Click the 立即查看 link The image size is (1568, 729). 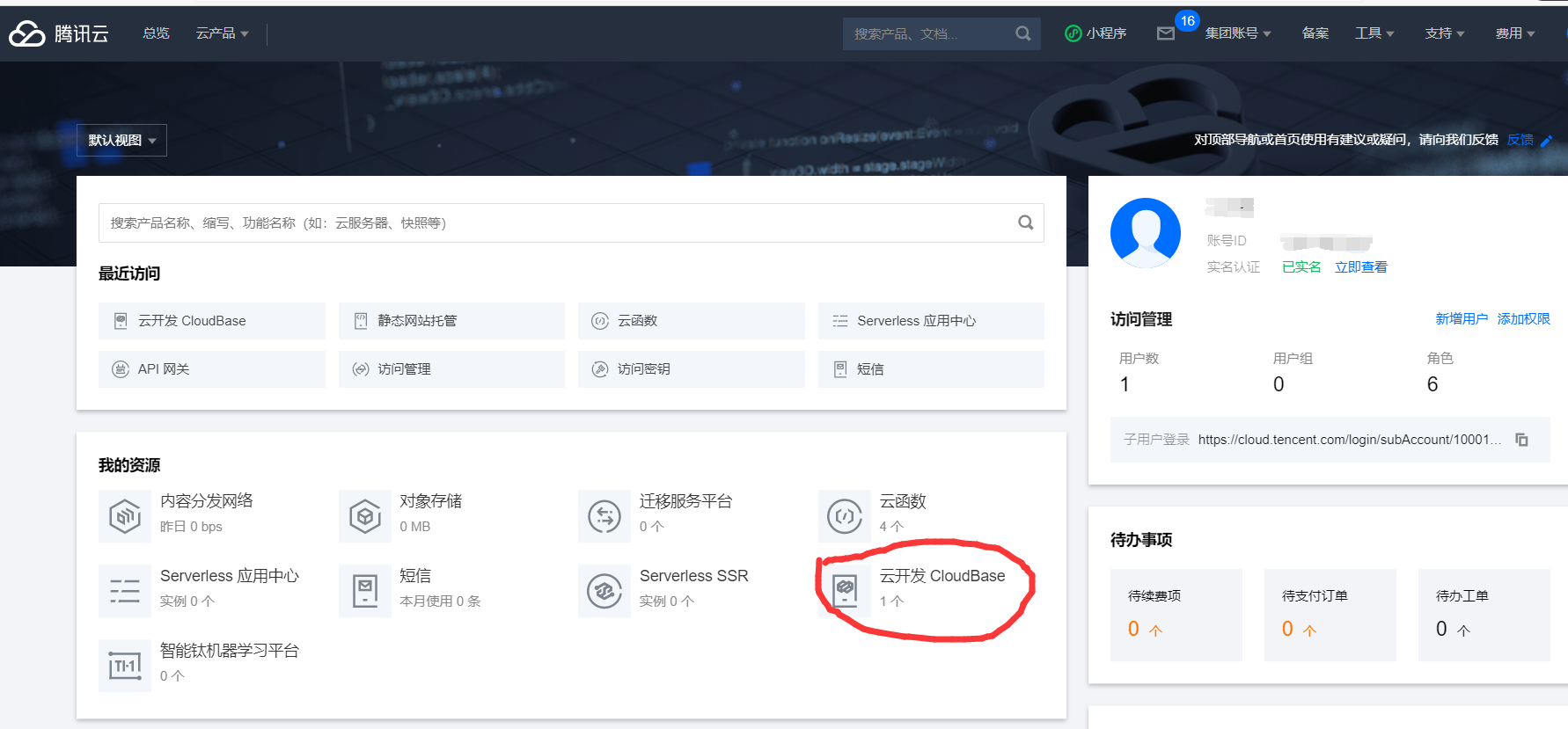(1361, 267)
